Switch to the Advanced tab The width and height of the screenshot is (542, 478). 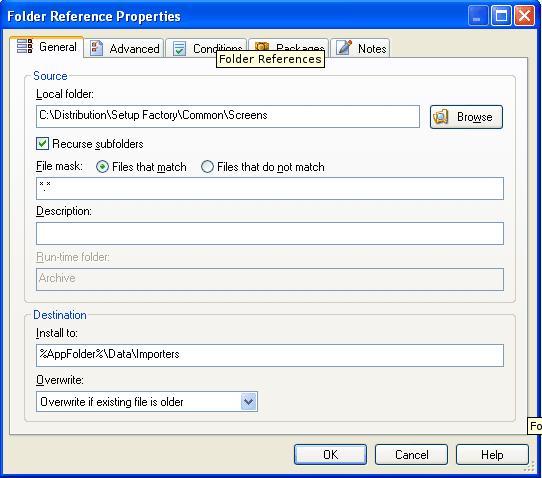[x=124, y=48]
